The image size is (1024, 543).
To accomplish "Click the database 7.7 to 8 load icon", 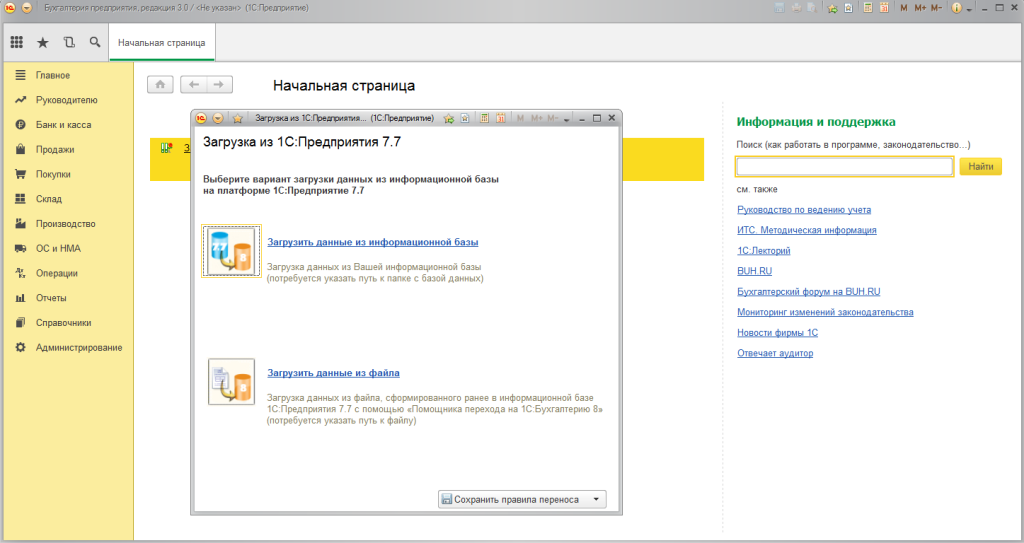I will click(x=231, y=251).
